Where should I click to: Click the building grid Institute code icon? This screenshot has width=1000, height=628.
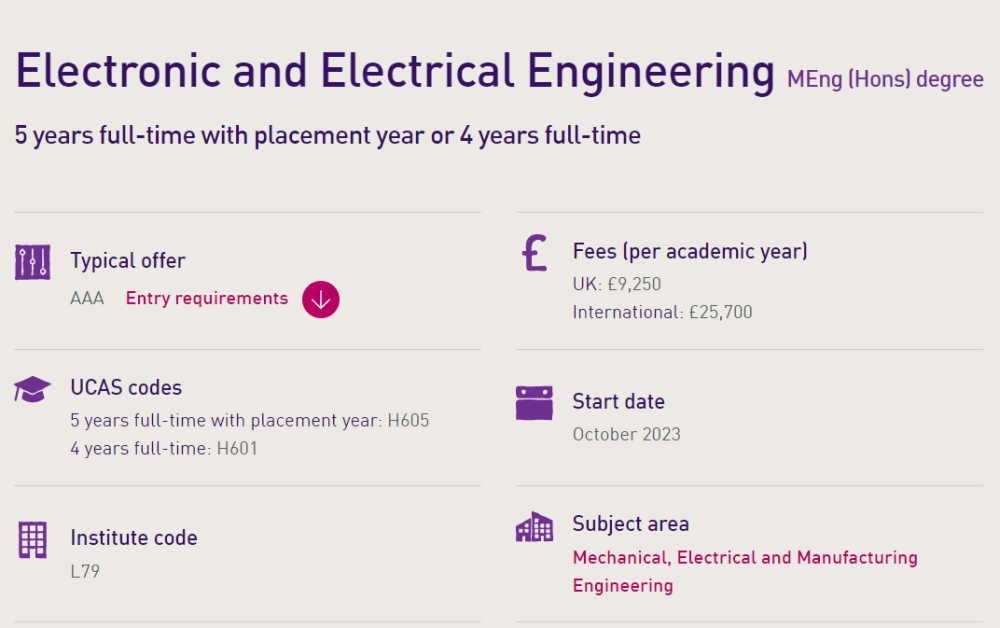(x=33, y=540)
